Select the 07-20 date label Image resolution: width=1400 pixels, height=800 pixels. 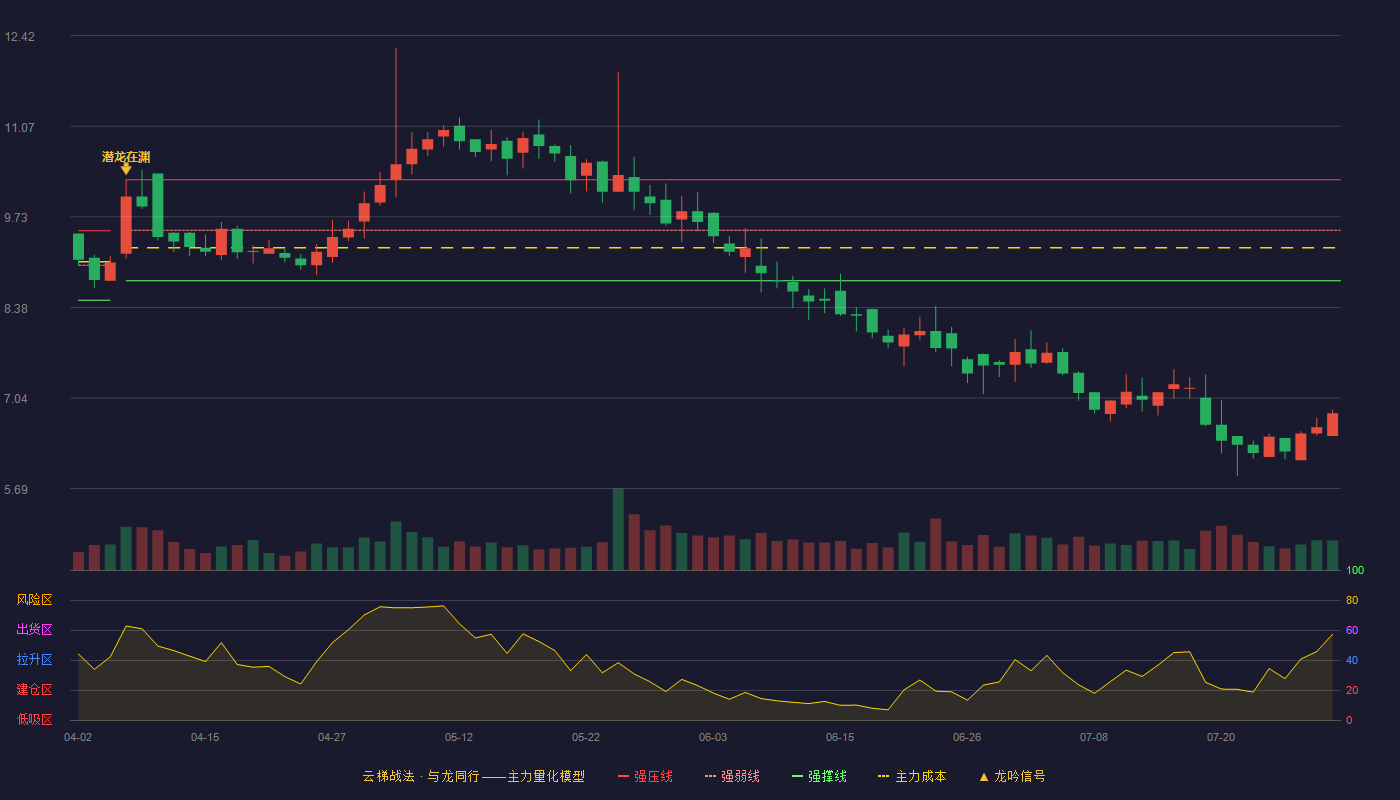[x=1221, y=737]
